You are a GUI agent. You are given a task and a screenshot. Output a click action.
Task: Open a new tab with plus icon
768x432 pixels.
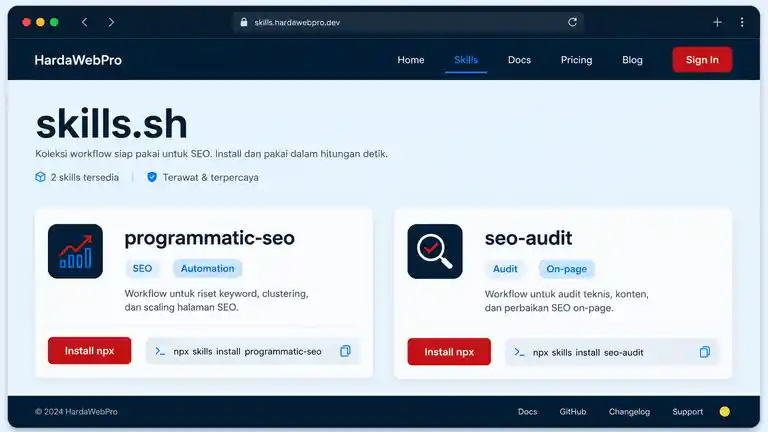click(x=717, y=22)
